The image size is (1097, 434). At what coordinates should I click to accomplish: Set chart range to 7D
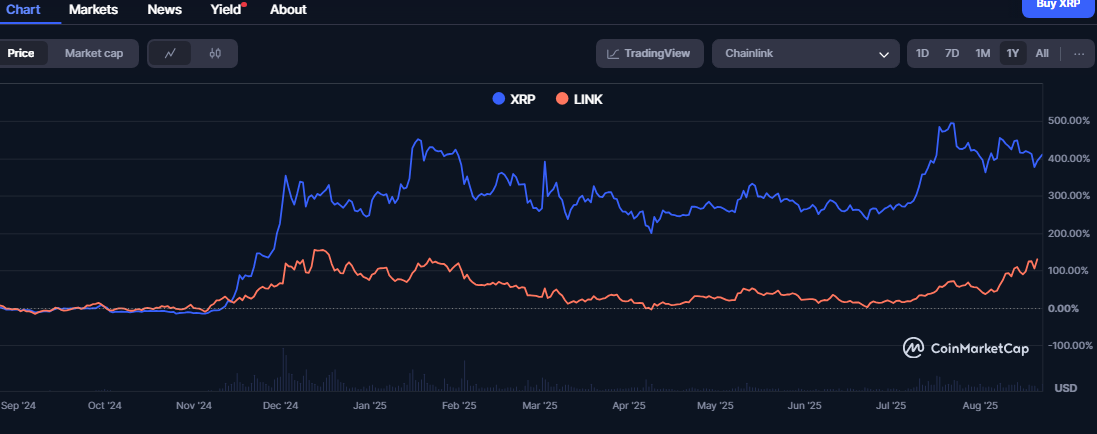(952, 53)
